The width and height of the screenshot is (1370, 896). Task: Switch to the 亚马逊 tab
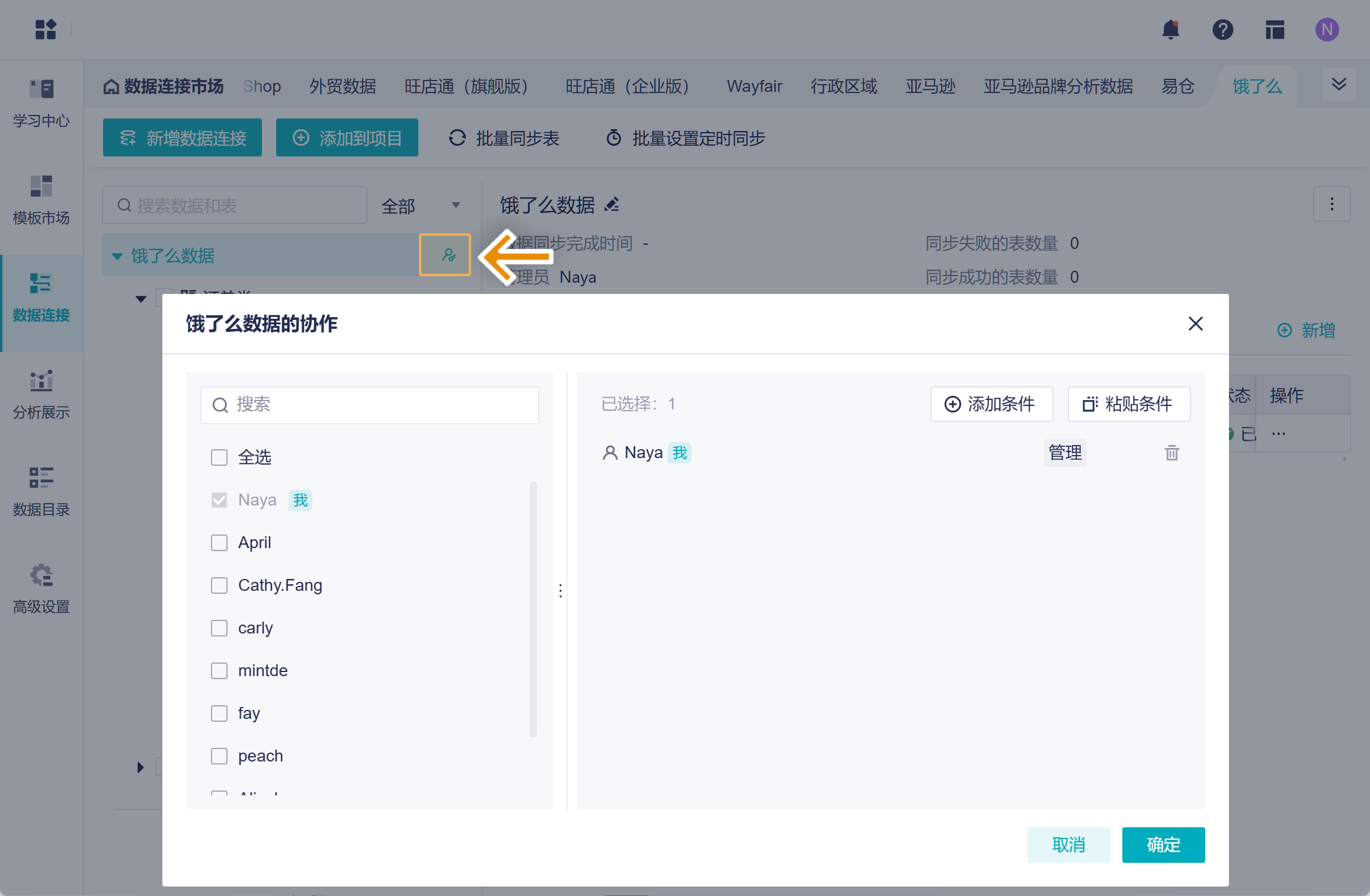pos(930,87)
